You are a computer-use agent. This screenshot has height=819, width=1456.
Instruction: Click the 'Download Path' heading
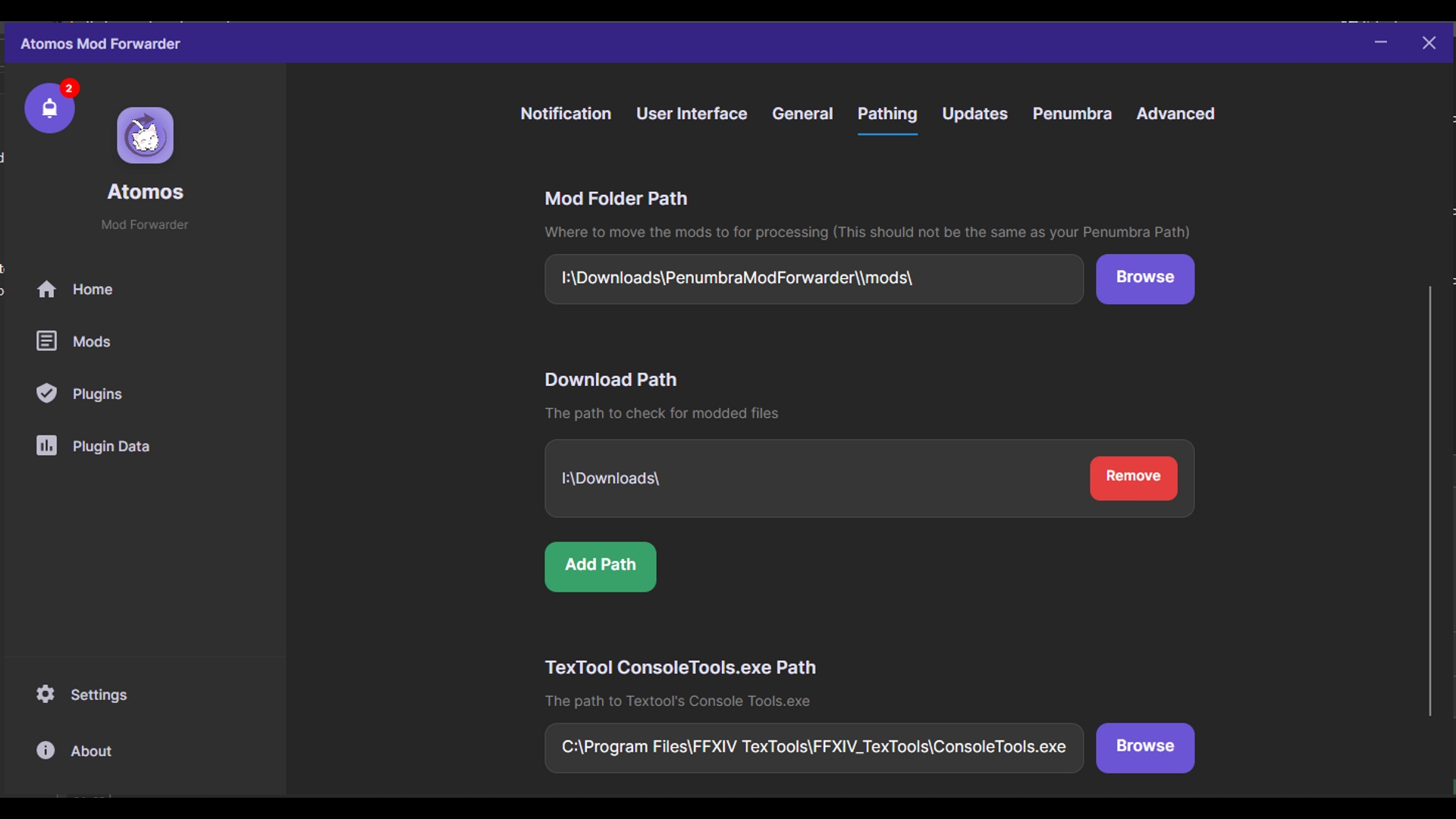click(610, 380)
